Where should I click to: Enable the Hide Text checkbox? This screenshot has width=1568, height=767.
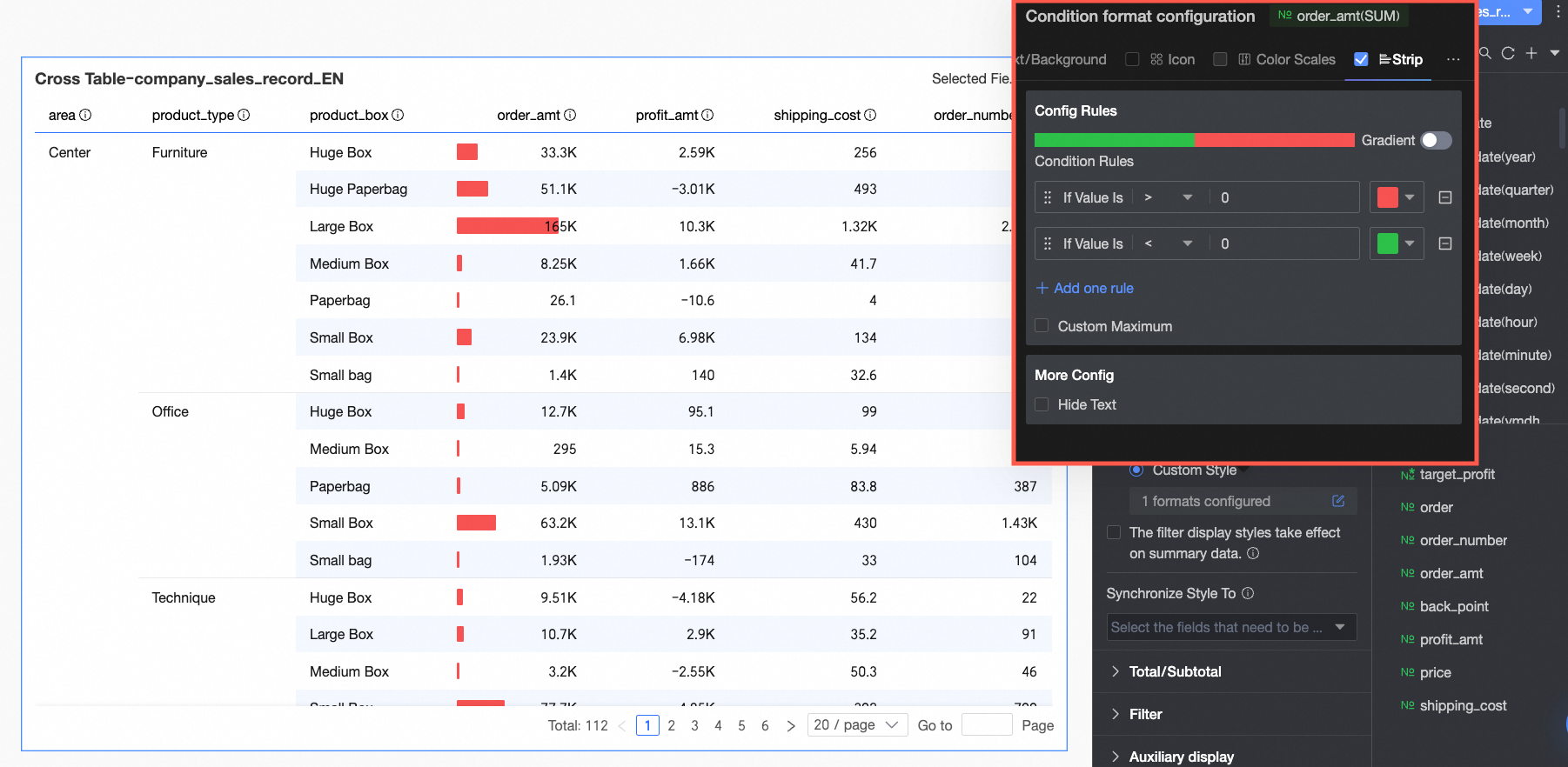pos(1042,404)
